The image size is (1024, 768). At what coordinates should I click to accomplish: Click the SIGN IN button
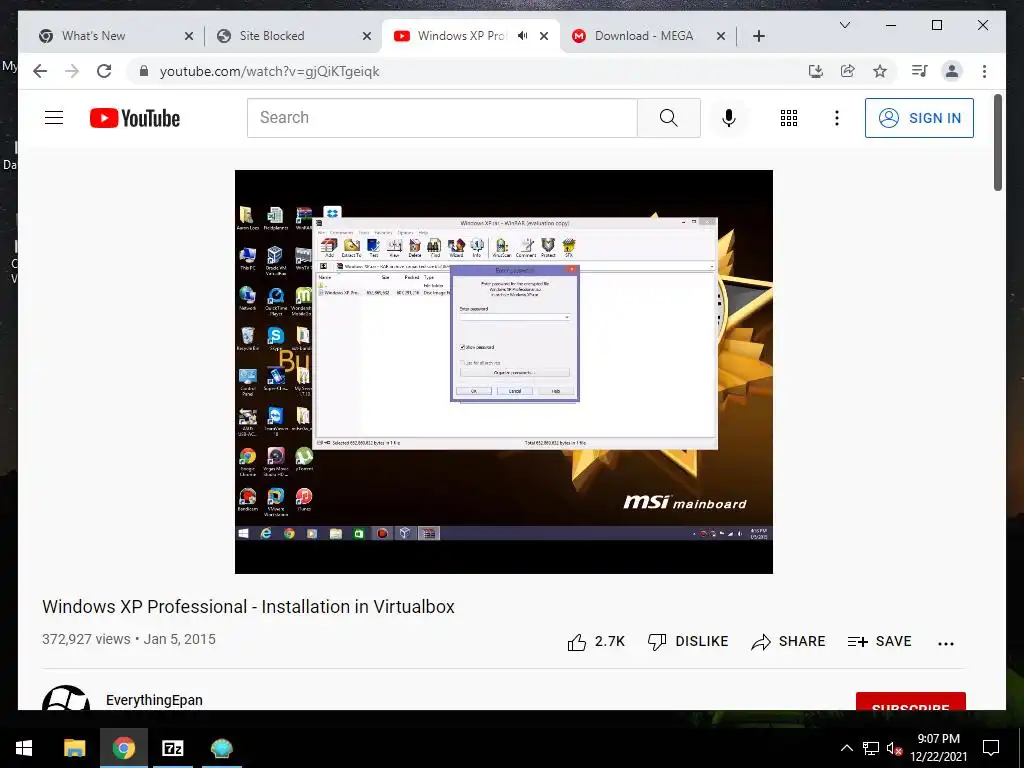(919, 118)
